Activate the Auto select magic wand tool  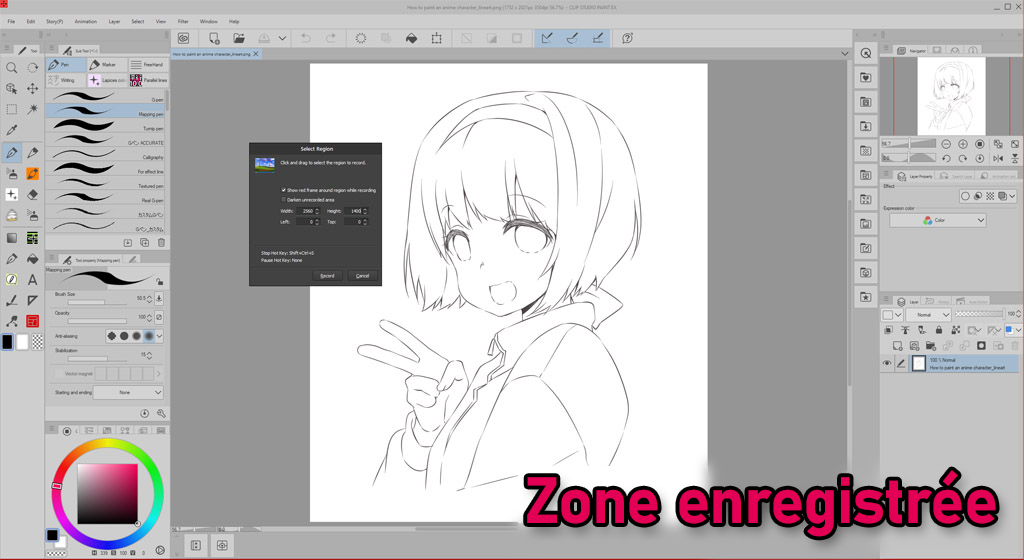pyautogui.click(x=33, y=109)
